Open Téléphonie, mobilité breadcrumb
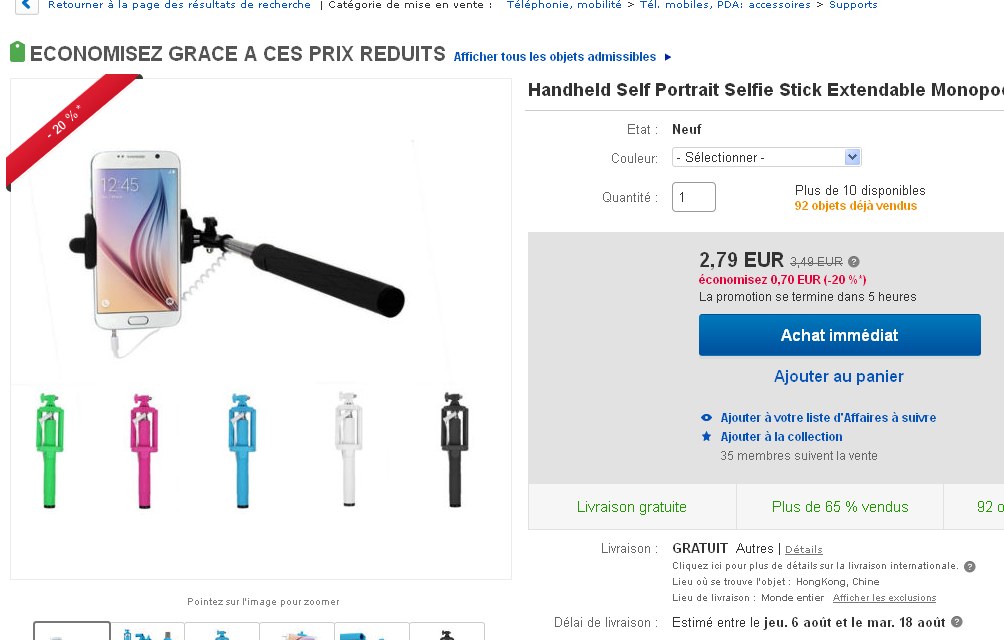Viewport: 1004px width, 640px height. coord(563,5)
